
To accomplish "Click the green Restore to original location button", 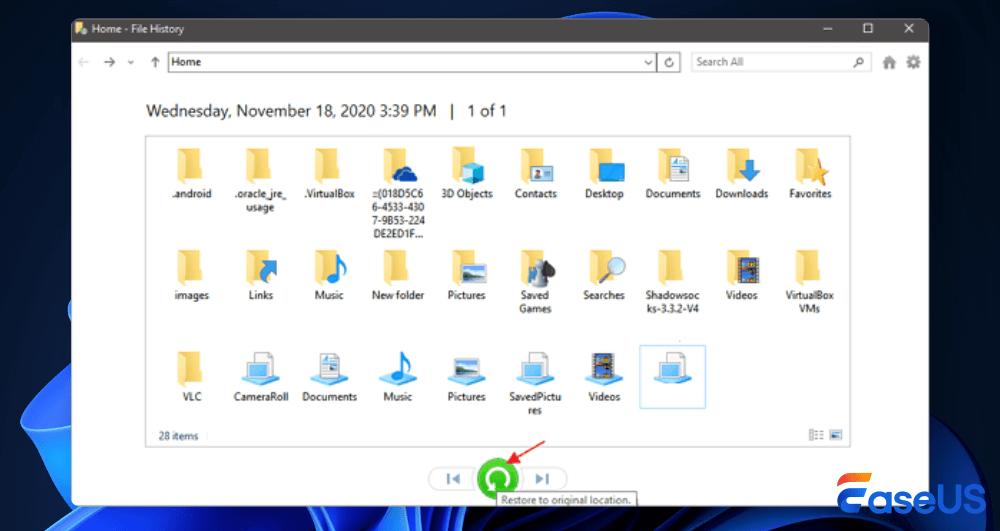I will 495,478.
